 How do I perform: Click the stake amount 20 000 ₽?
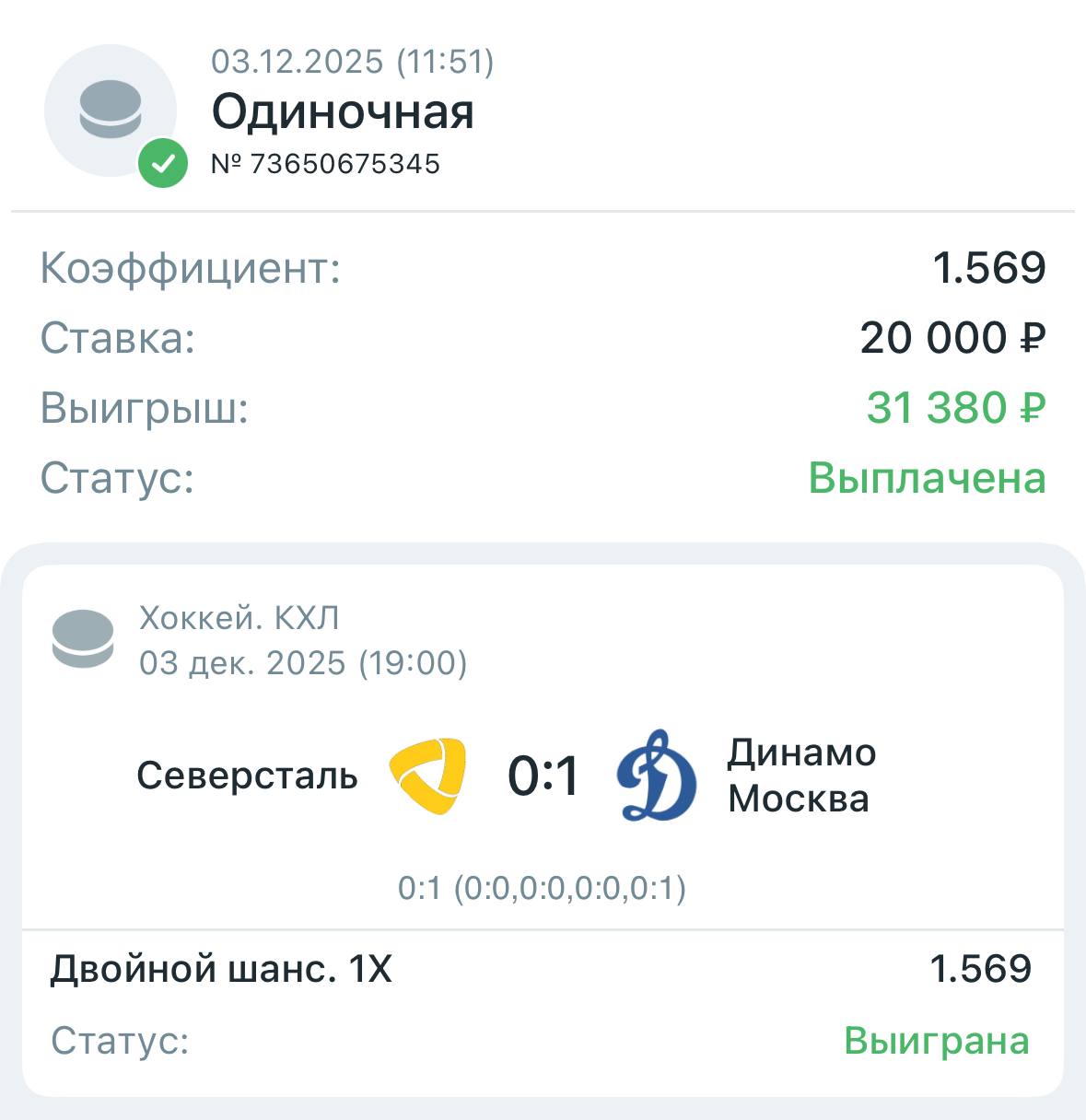(952, 338)
